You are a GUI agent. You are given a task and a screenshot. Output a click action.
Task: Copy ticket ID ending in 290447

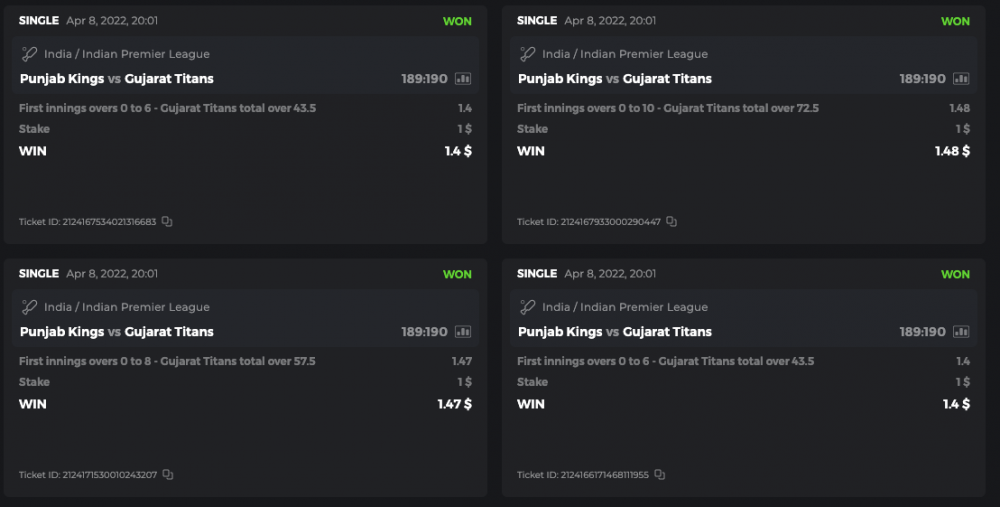(672, 222)
